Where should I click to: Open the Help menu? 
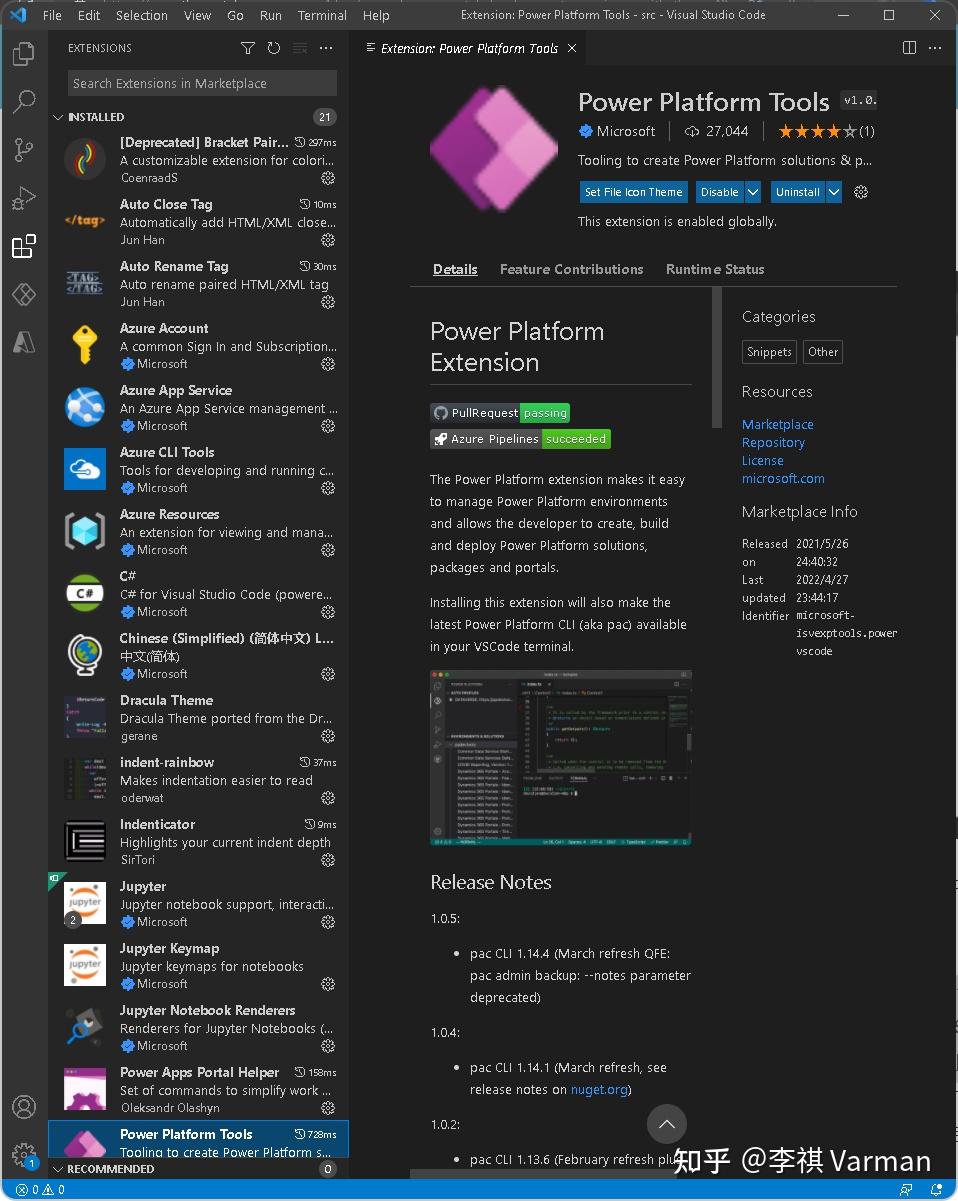pyautogui.click(x=376, y=15)
